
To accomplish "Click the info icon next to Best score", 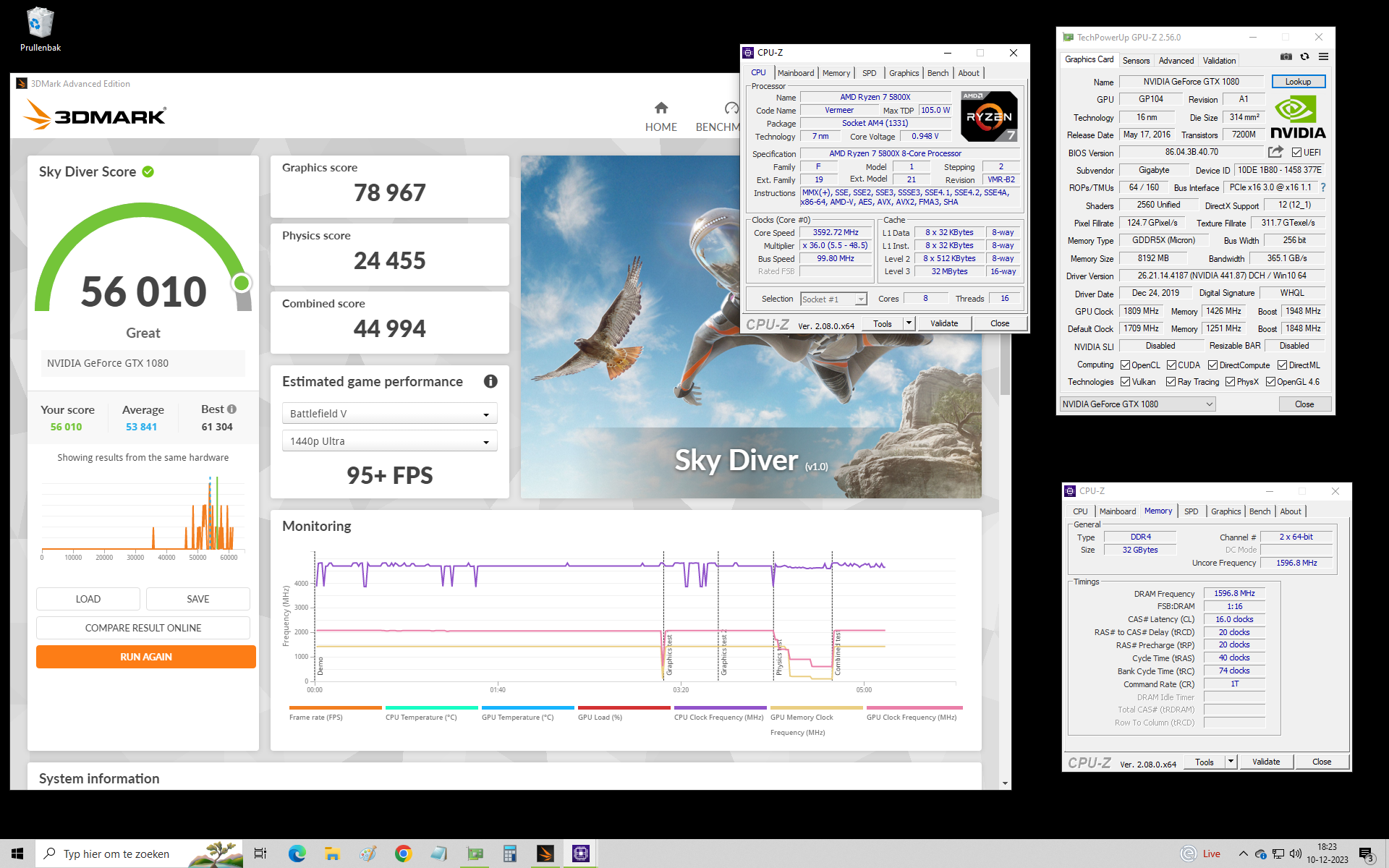I will click(231, 409).
